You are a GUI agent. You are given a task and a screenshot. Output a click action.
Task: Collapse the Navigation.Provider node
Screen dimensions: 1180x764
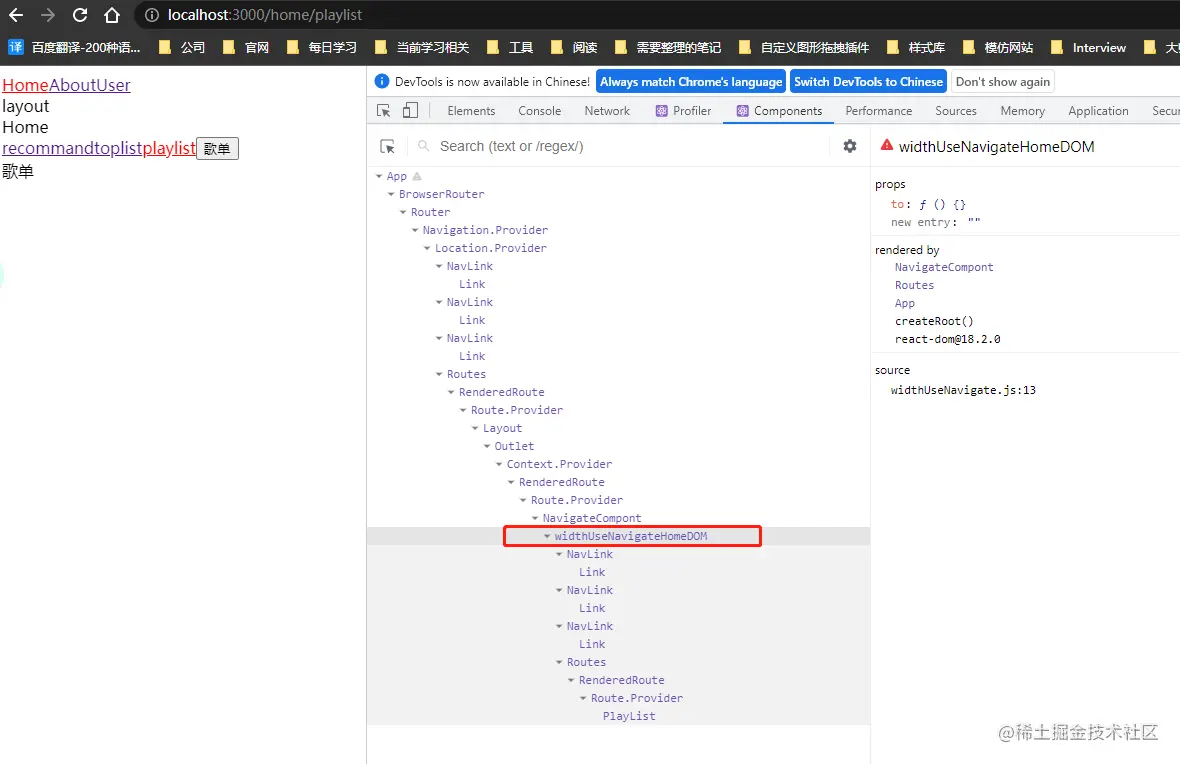415,230
